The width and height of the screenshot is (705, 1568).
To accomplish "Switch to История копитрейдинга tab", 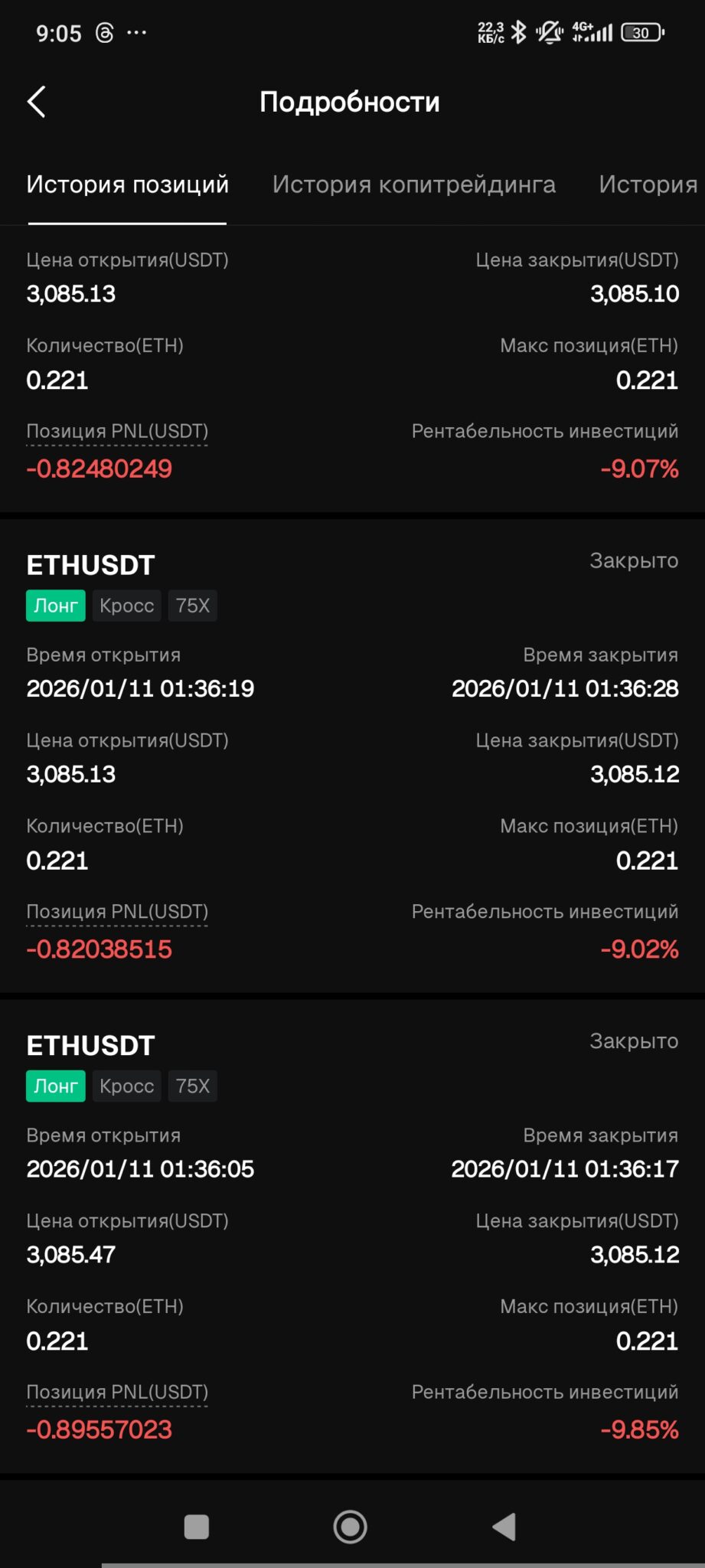I will coord(413,185).
